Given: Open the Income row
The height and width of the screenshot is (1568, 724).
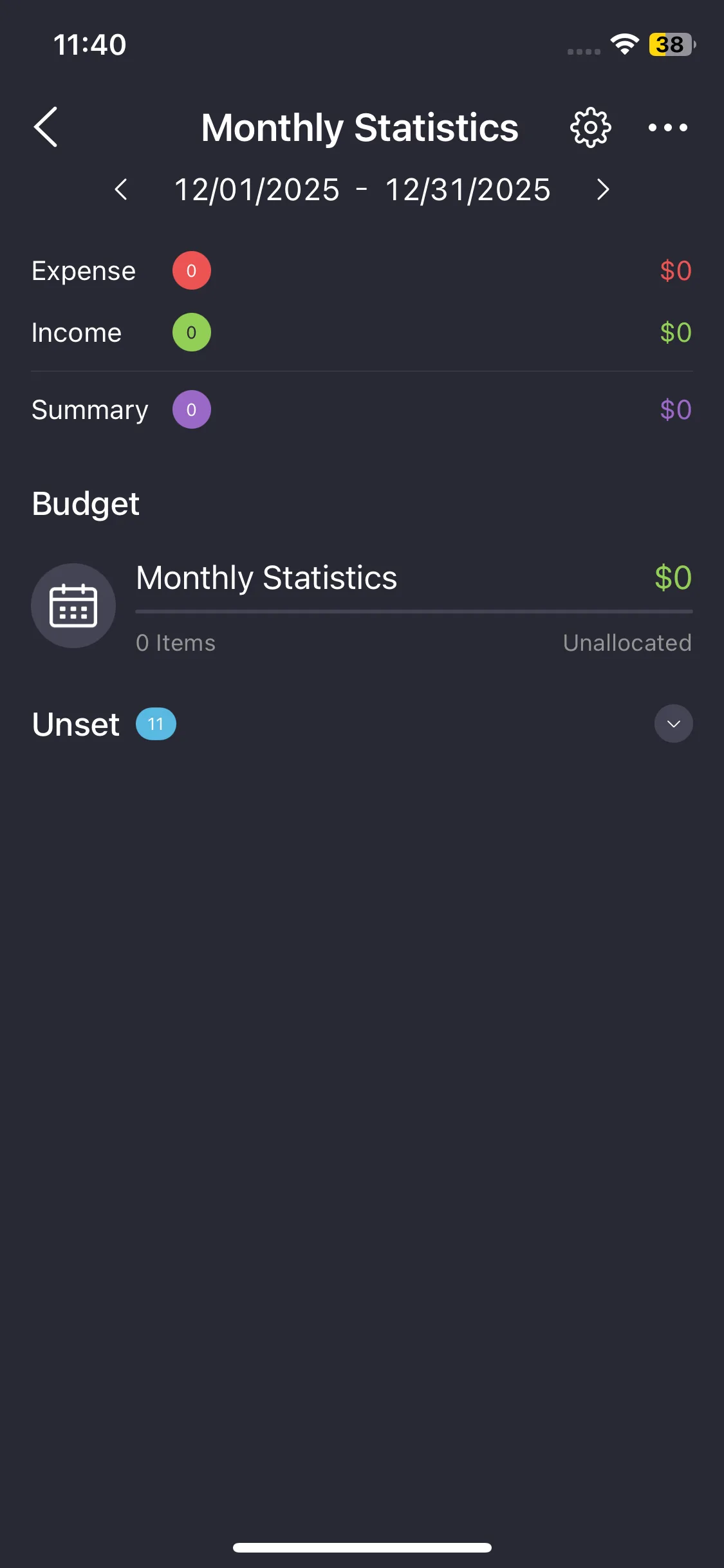Looking at the screenshot, I should (77, 333).
